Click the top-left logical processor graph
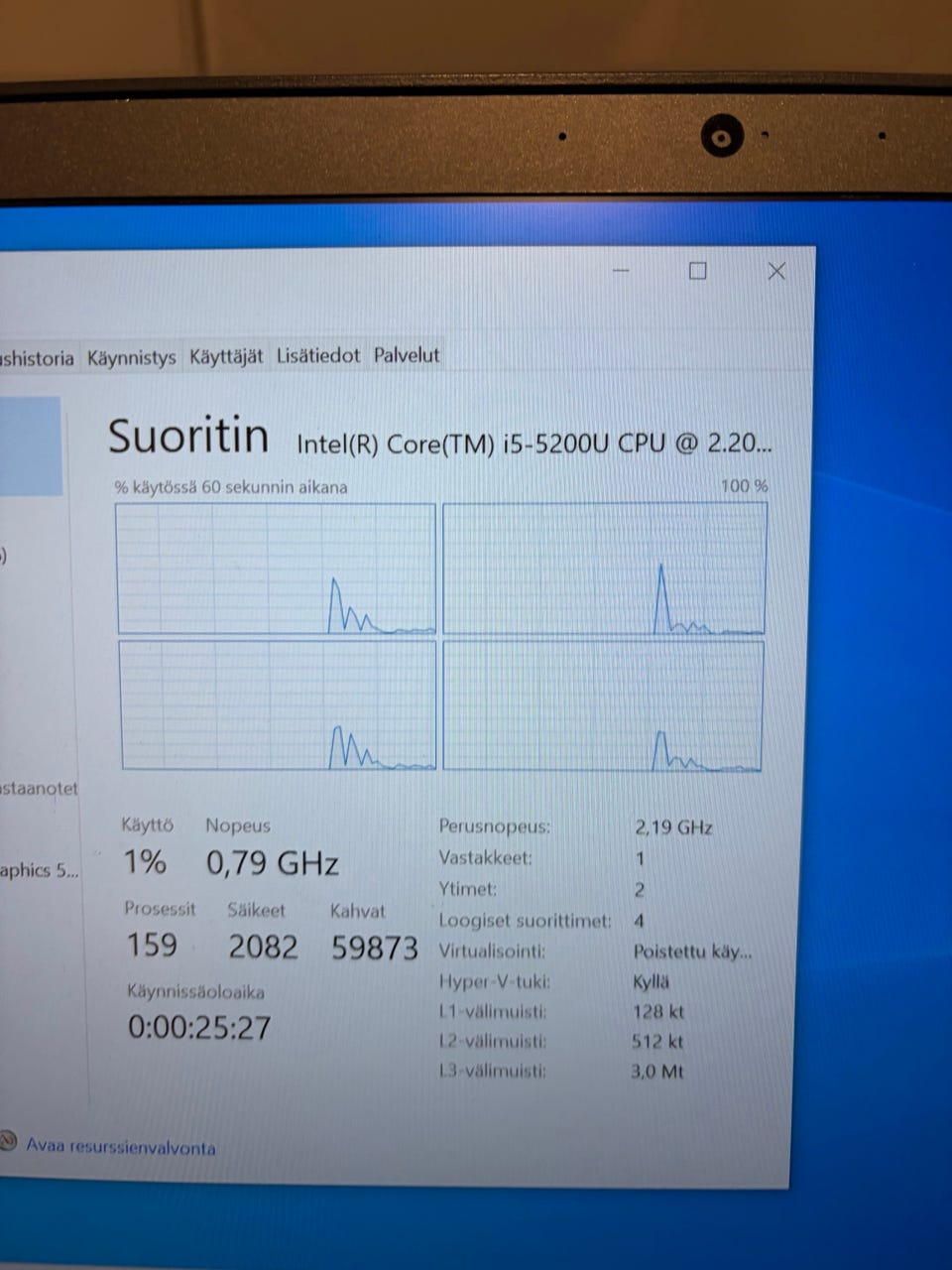This screenshot has height=1270, width=952. tap(276, 569)
